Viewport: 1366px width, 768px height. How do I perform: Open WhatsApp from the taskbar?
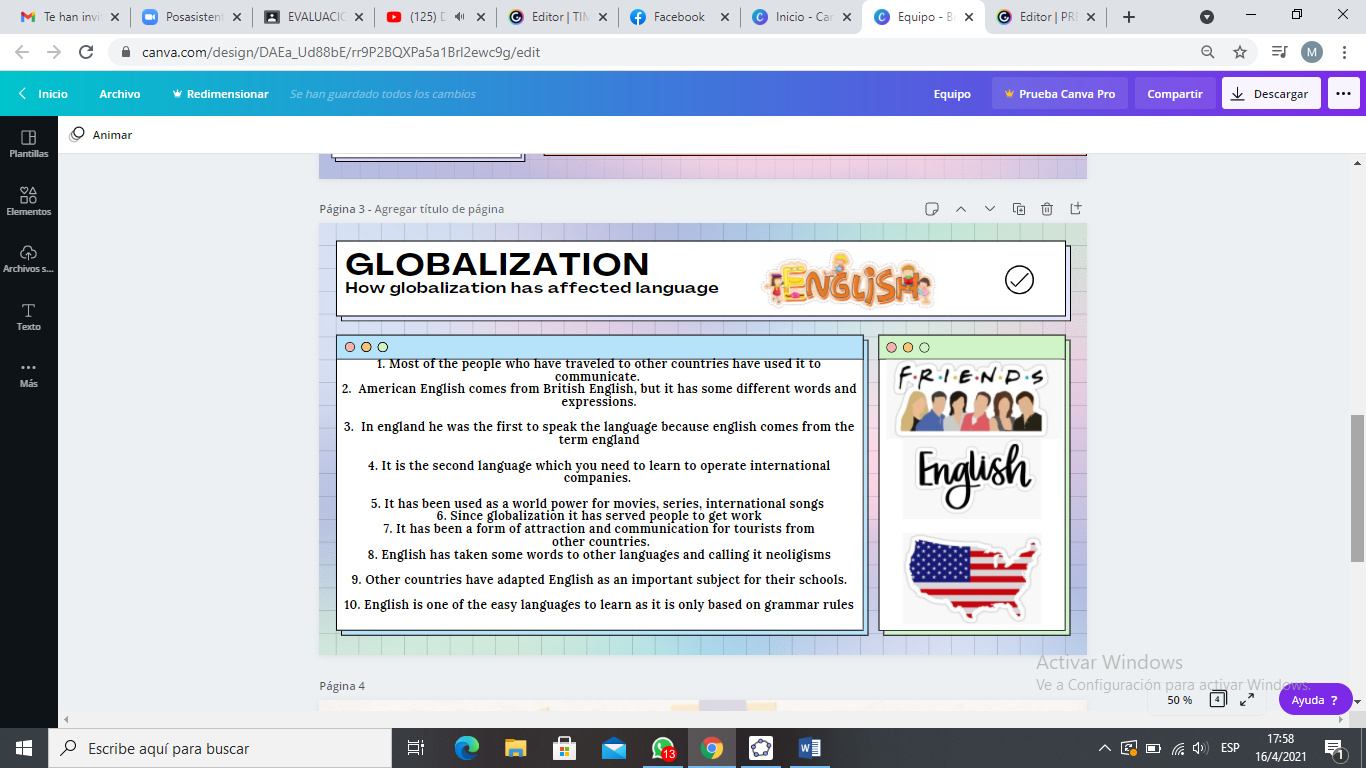click(x=662, y=747)
